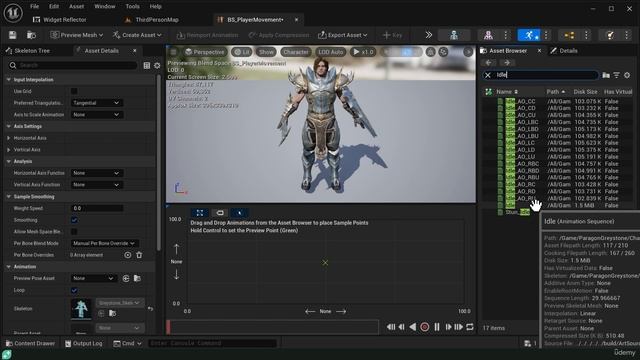
Task: Open the Content Drawer
Action: point(30,344)
